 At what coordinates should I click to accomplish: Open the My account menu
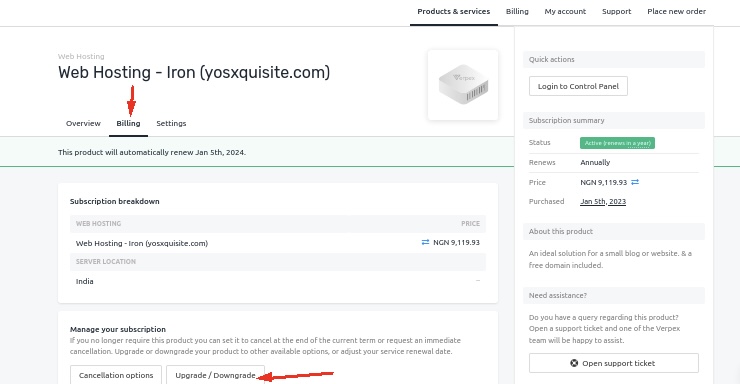[565, 11]
